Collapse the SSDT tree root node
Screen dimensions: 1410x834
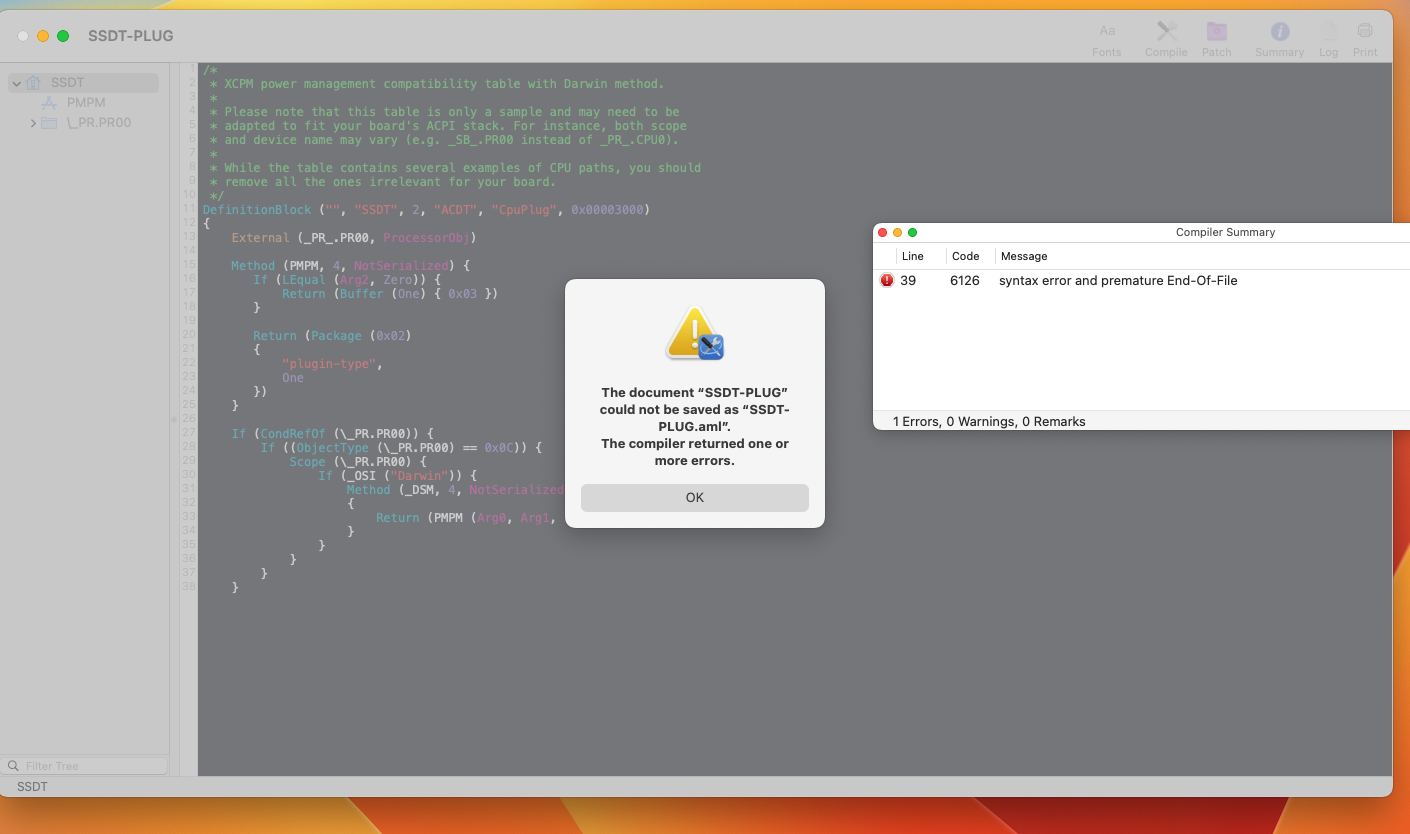17,83
